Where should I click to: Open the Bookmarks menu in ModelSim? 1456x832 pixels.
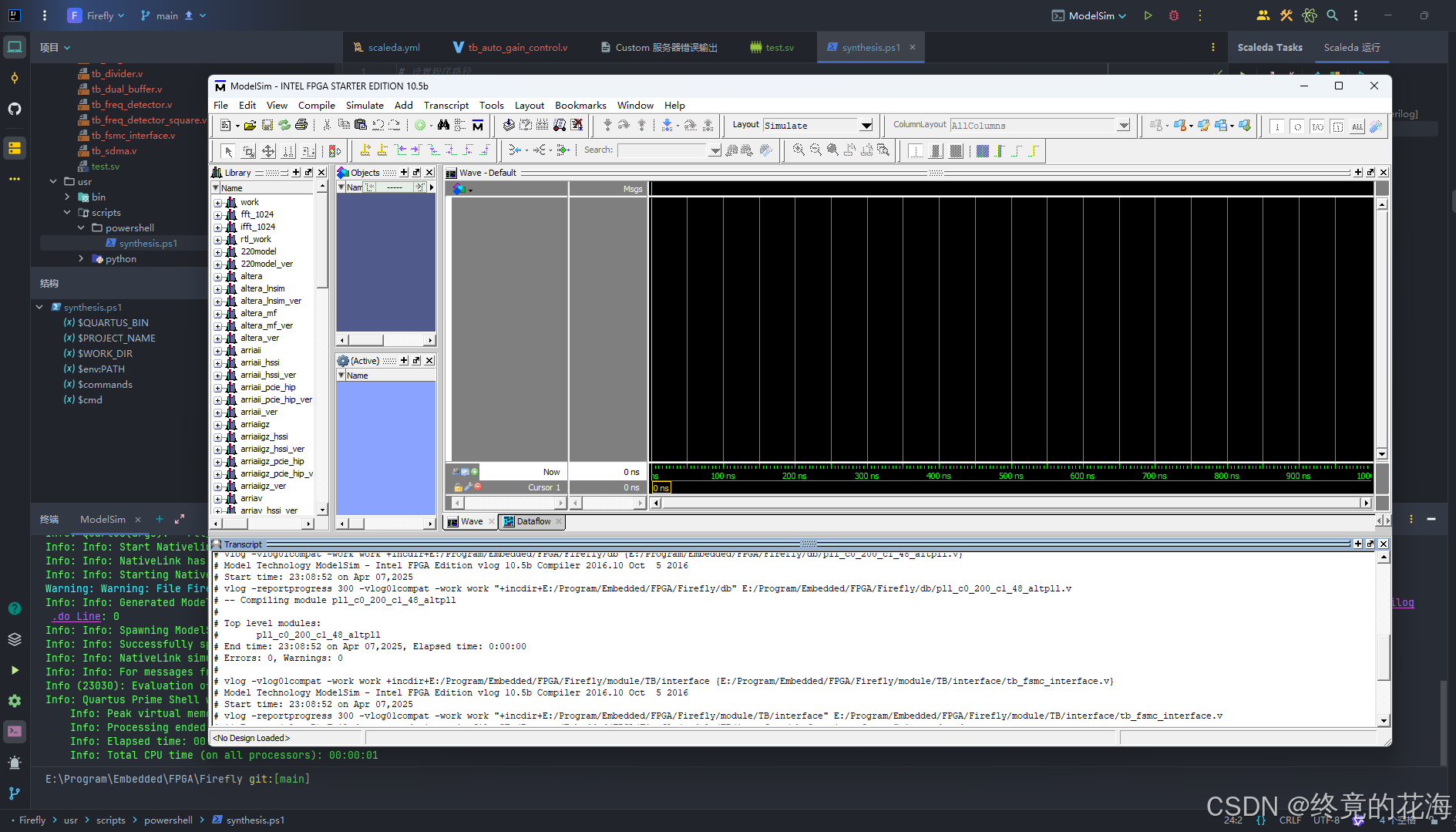580,106
